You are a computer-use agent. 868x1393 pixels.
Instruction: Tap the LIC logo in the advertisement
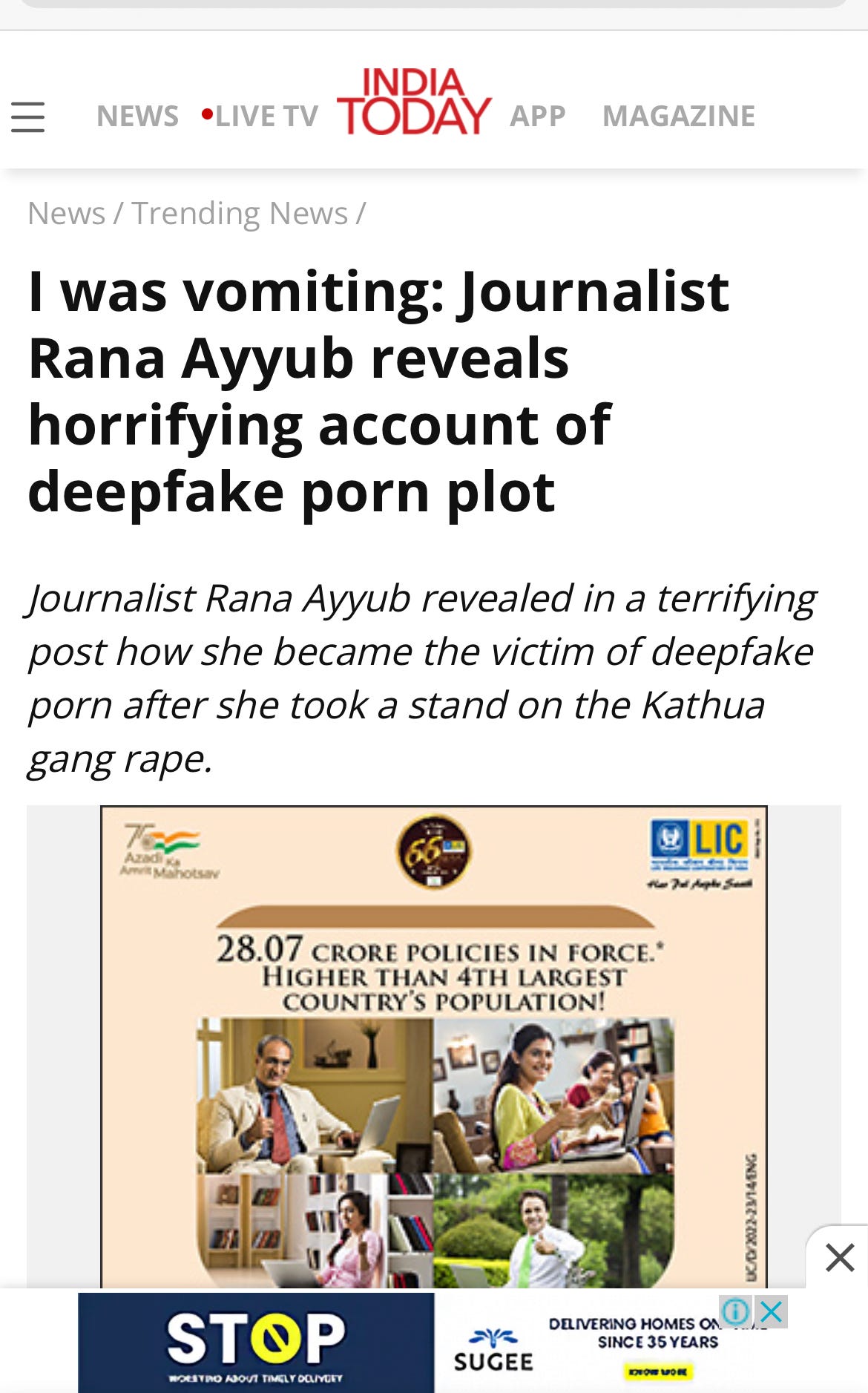700,845
